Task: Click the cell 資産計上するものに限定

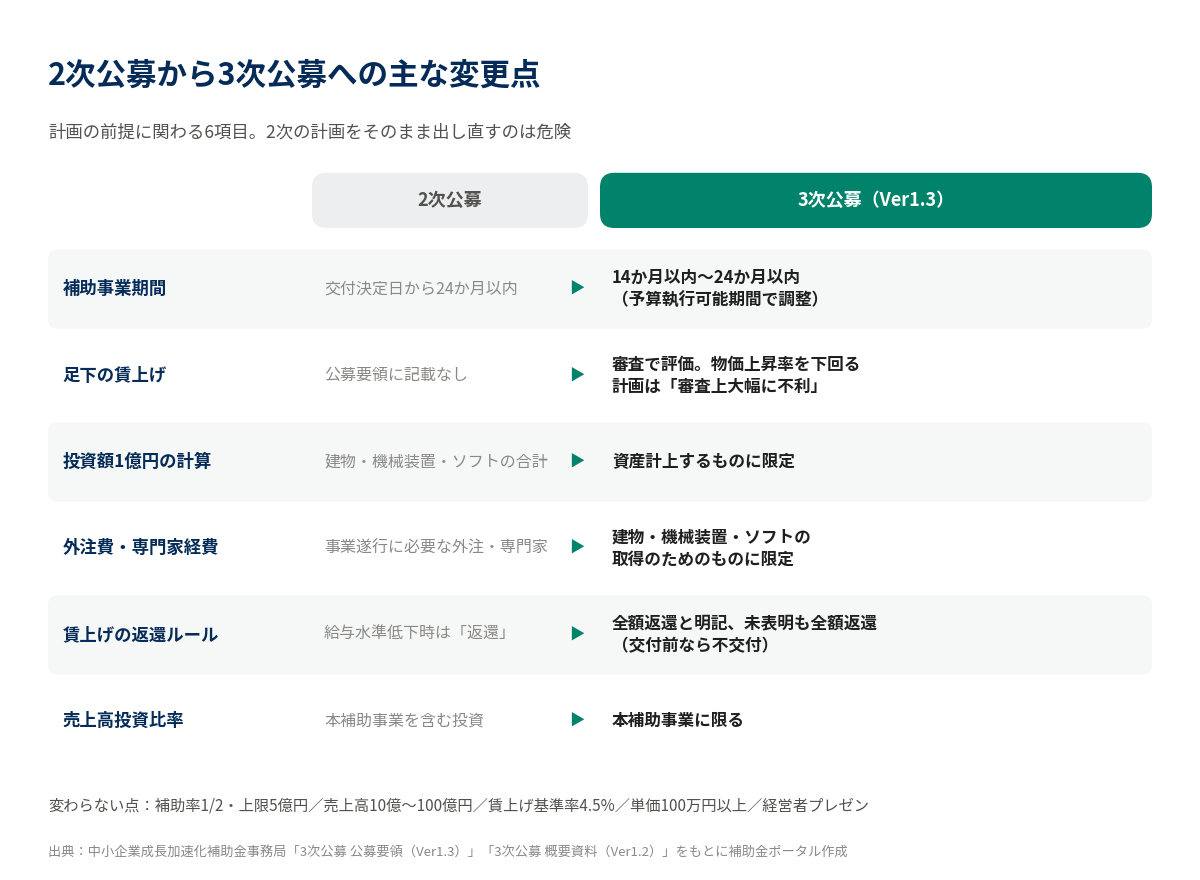Action: click(703, 461)
